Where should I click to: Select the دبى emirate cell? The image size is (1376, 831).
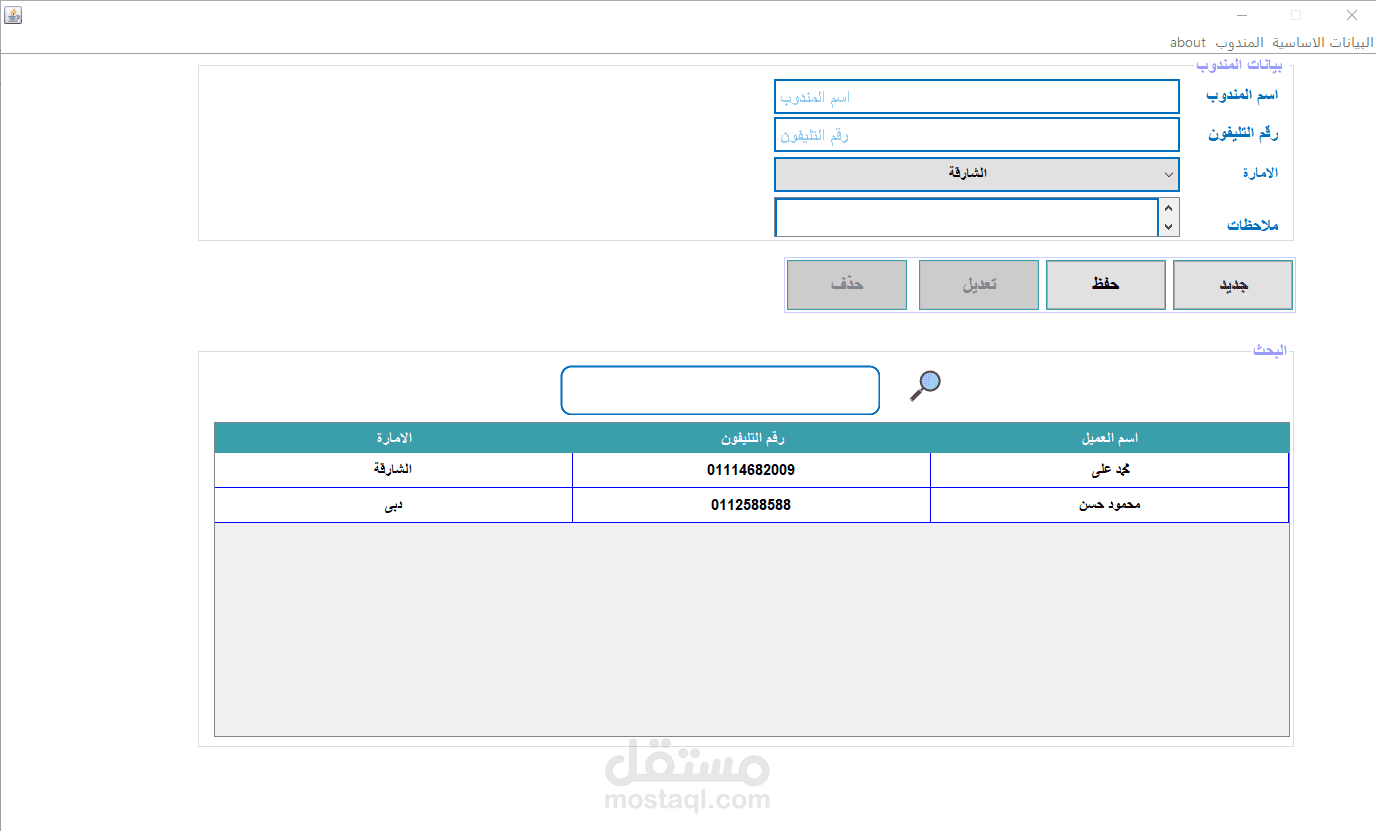pos(394,505)
